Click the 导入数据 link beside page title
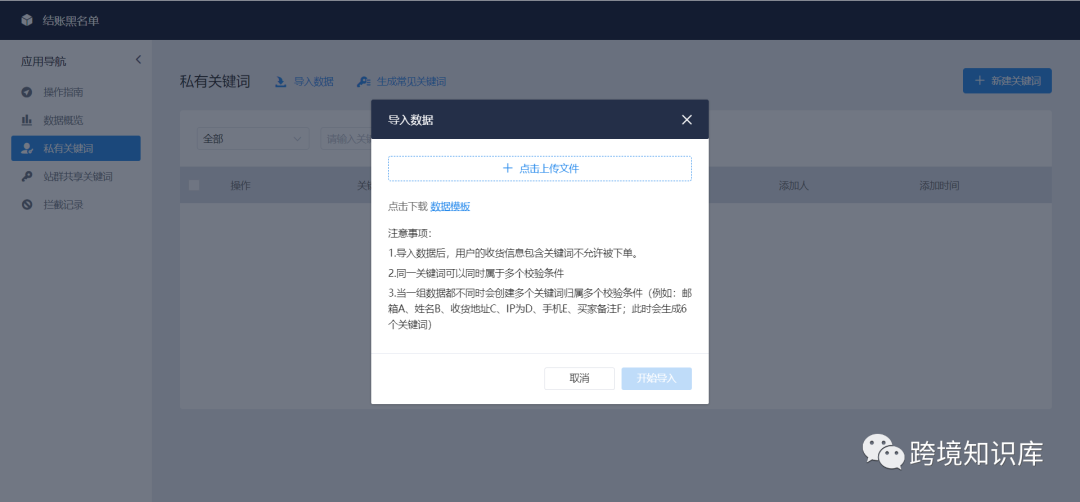The height and width of the screenshot is (502, 1080). tap(313, 82)
